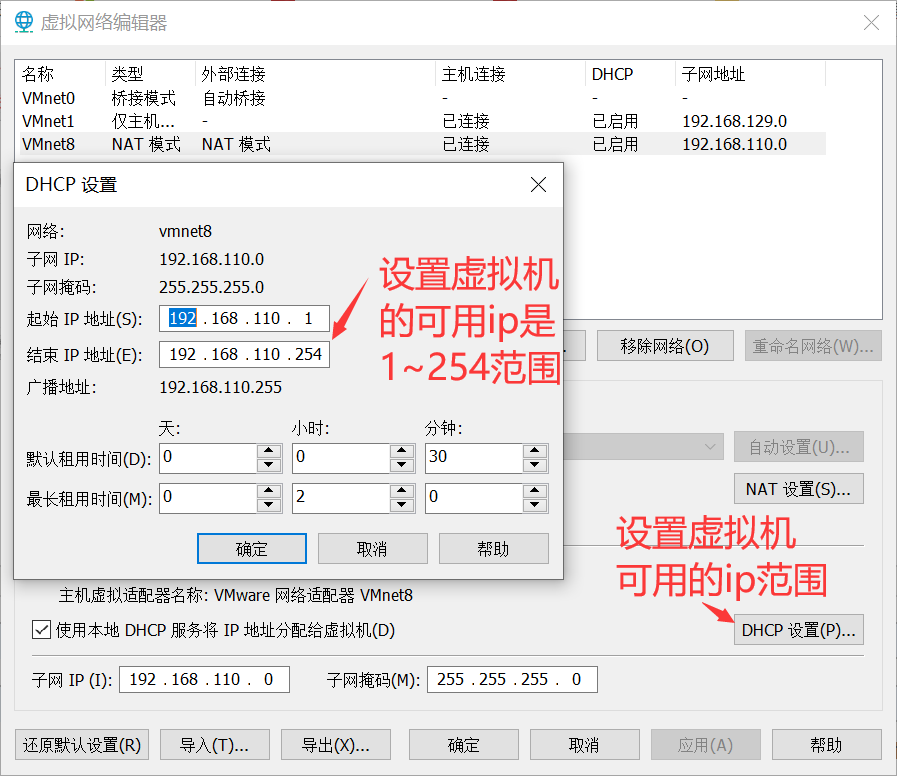The height and width of the screenshot is (776, 897).
Task: Select the VMnet1 row in network list
Action: [x=423, y=121]
